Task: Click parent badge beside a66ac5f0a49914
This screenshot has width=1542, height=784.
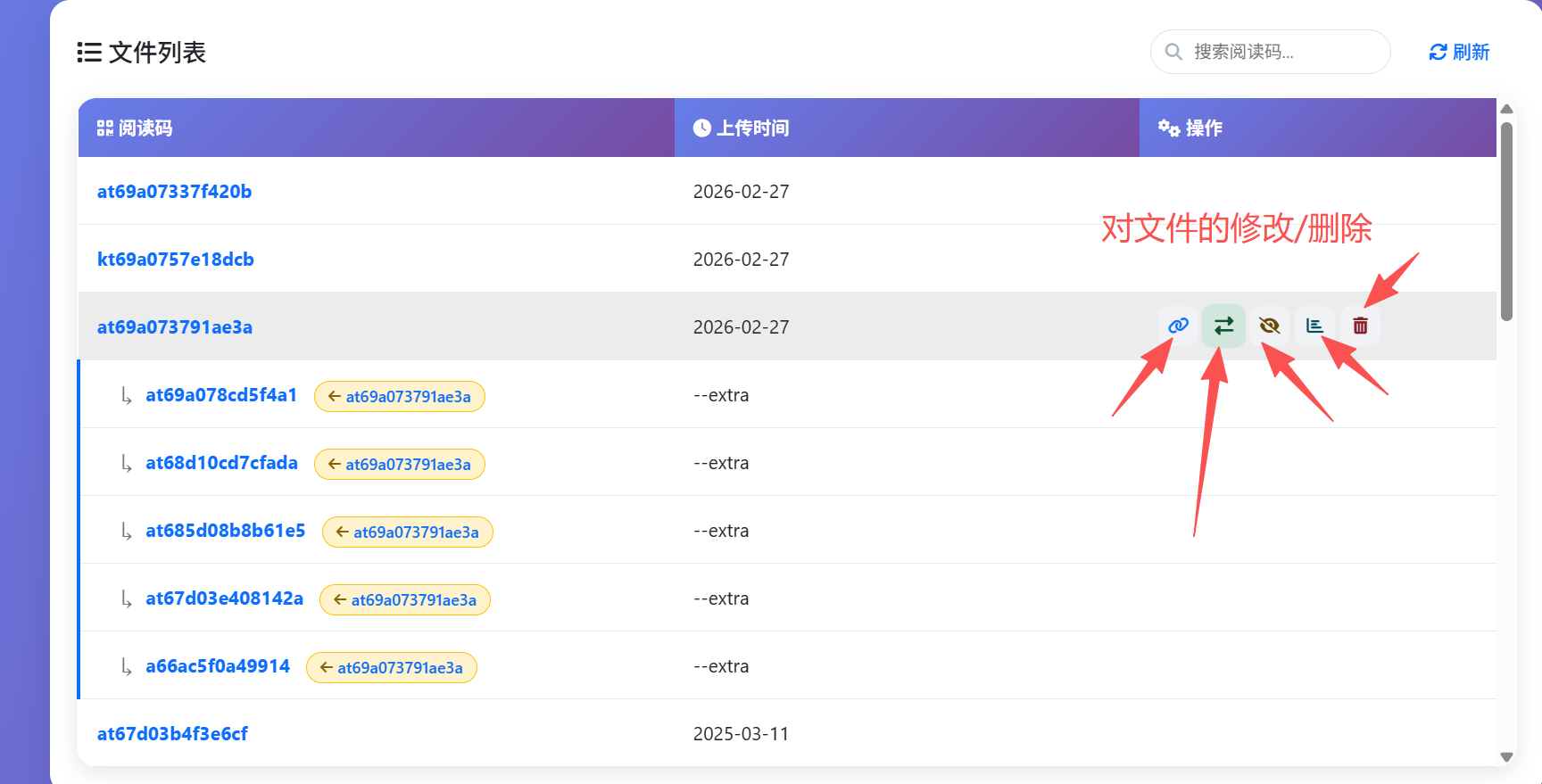Action: [x=391, y=668]
